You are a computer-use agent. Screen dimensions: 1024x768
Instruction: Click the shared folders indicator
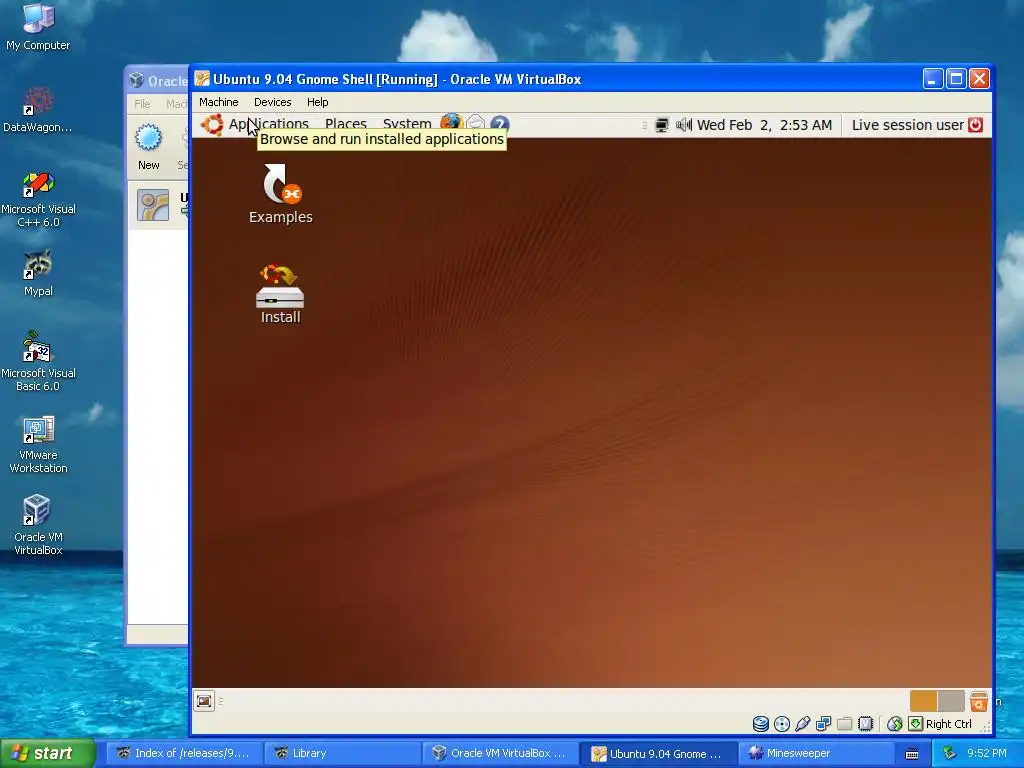pyautogui.click(x=844, y=724)
